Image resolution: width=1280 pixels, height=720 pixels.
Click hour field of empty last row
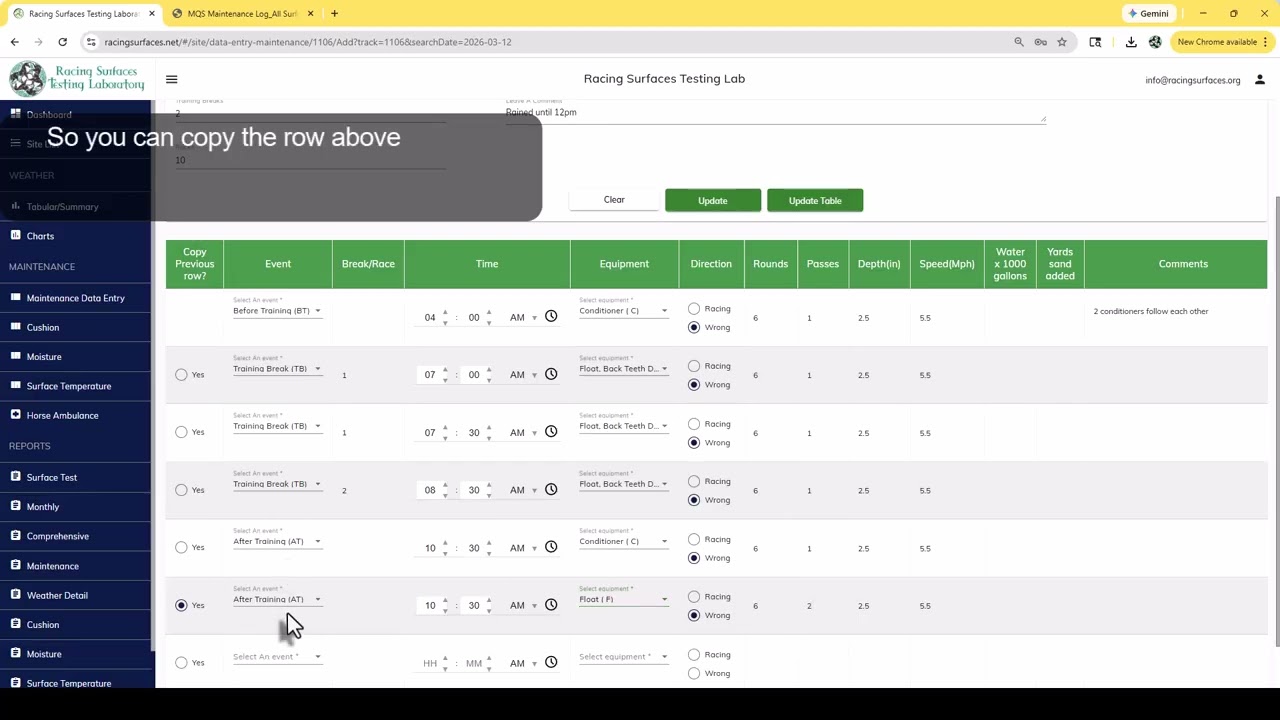click(430, 663)
